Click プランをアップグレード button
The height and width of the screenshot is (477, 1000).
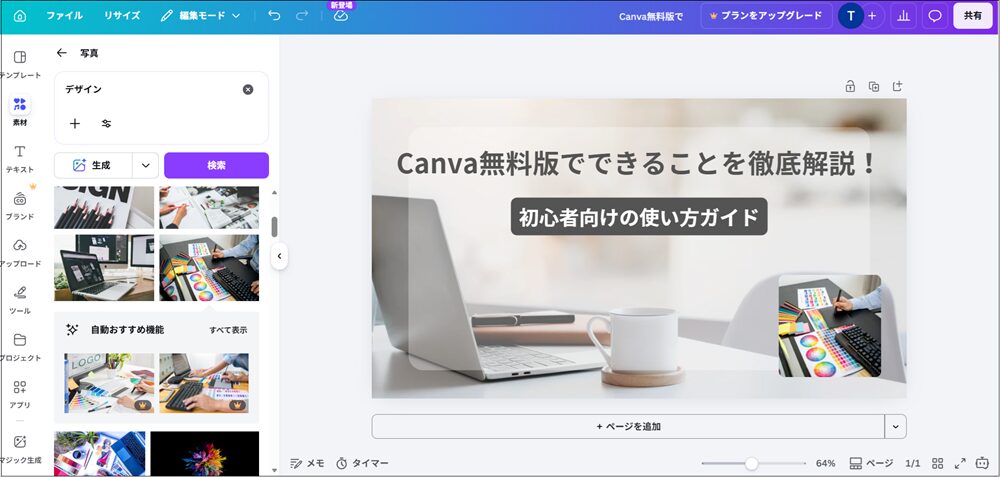click(x=767, y=16)
